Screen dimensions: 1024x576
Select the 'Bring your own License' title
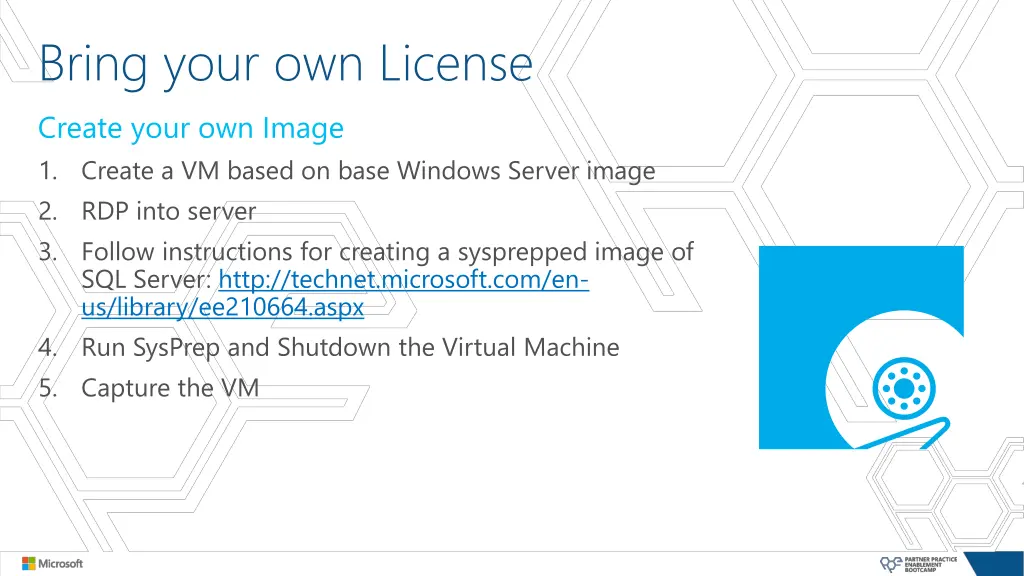[x=285, y=65]
